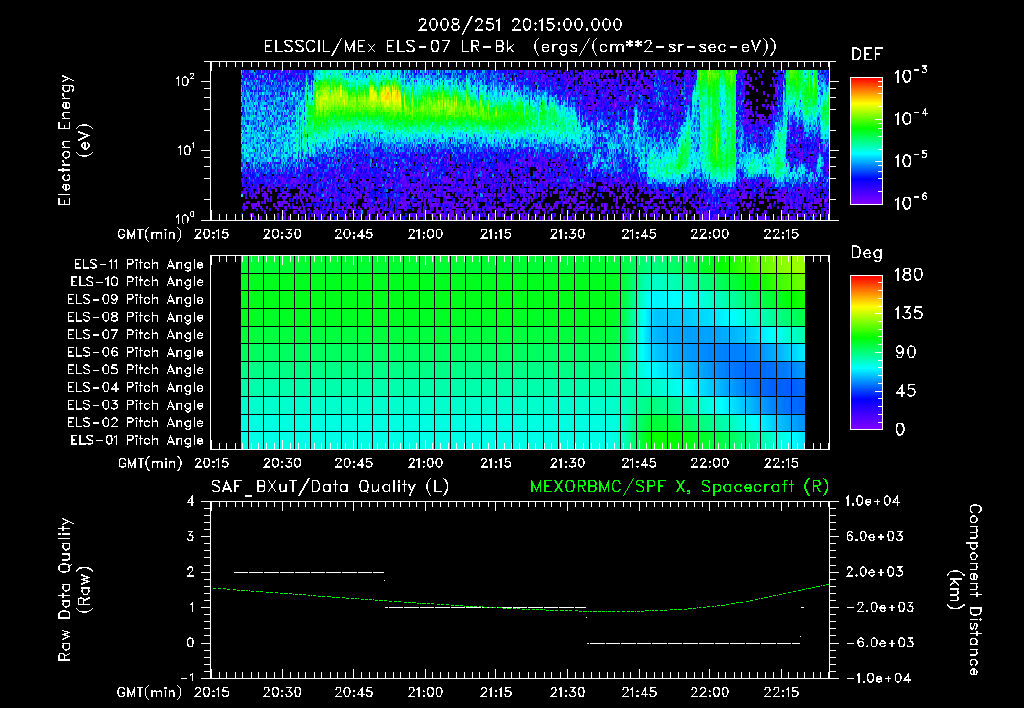Click the date title 2008/251 20:15:00.000
Image resolution: width=1024 pixels, height=708 pixels.
coord(520,25)
